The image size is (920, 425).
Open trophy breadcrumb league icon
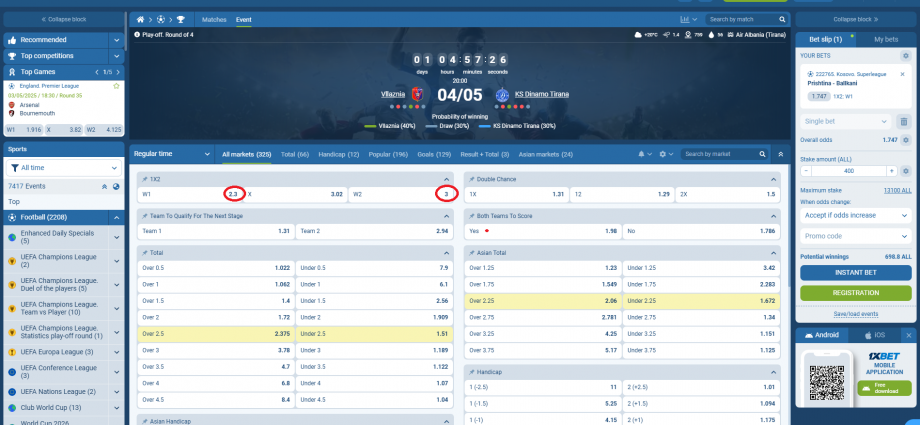(181, 19)
